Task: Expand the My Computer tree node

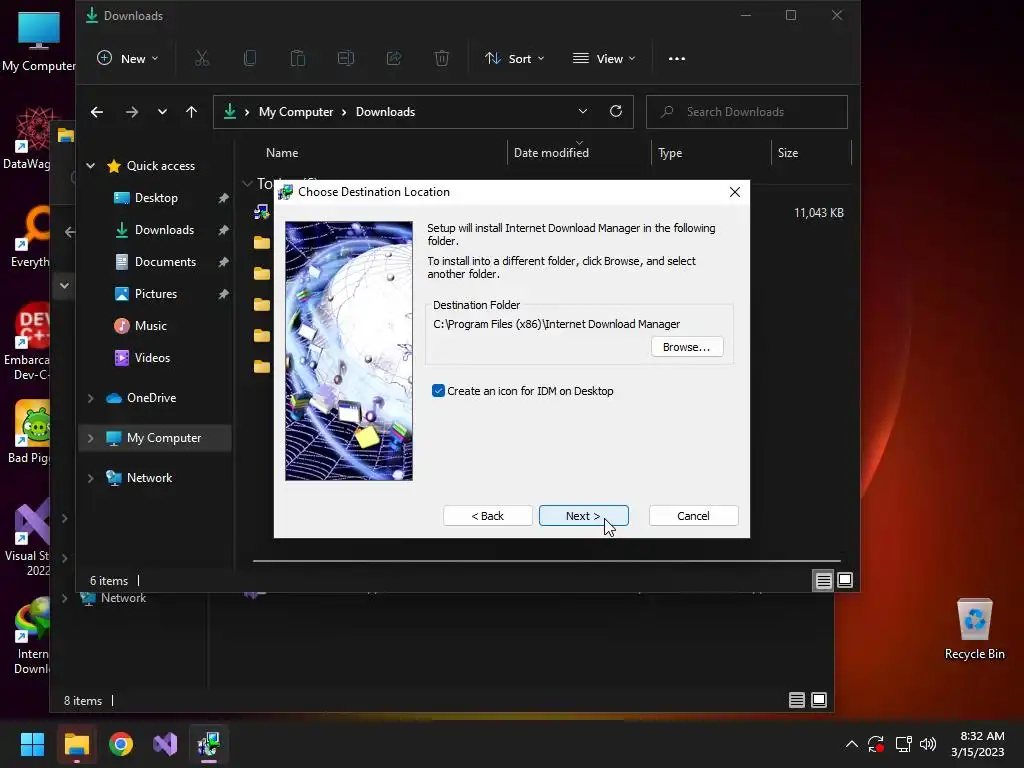Action: coord(91,438)
